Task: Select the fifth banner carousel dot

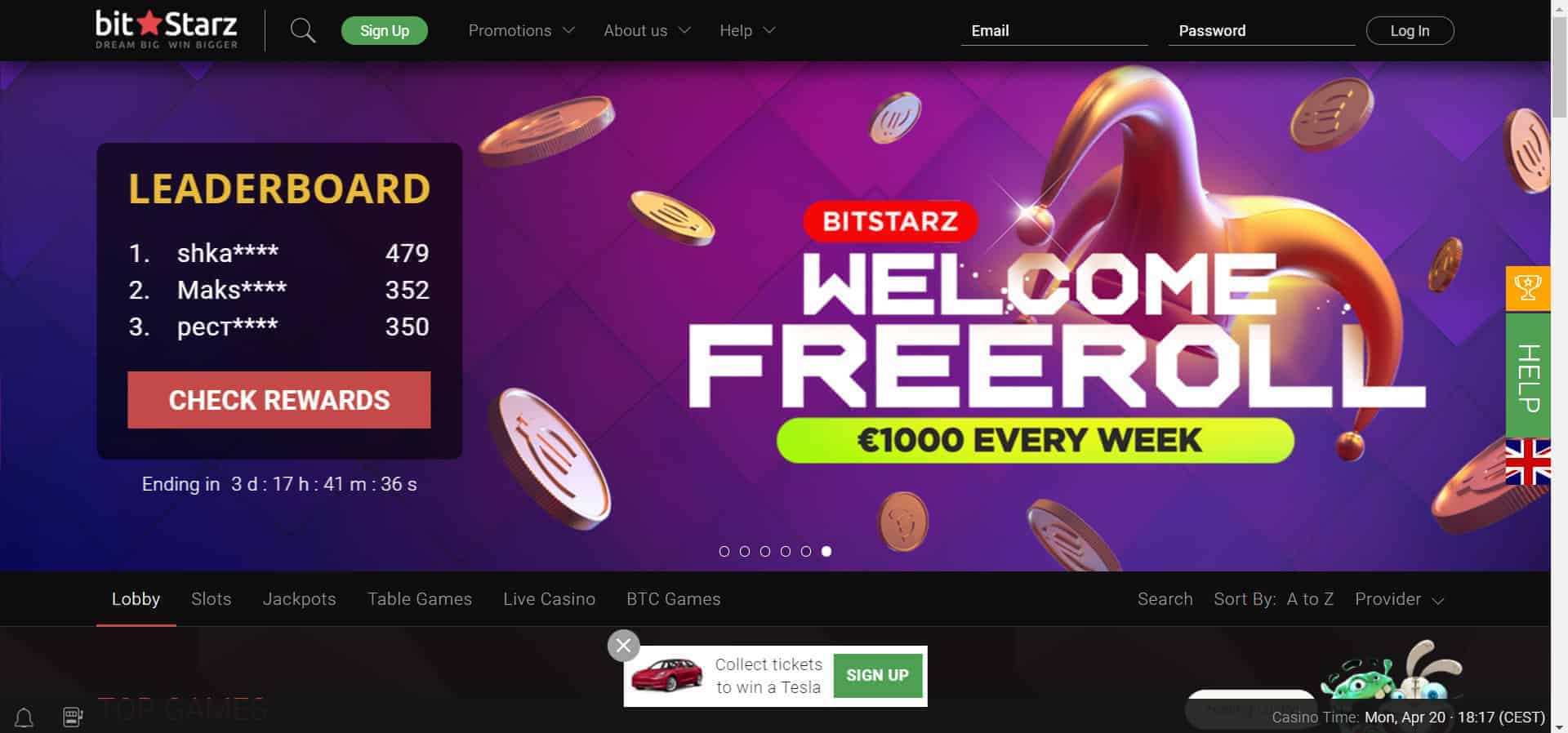Action: click(806, 552)
